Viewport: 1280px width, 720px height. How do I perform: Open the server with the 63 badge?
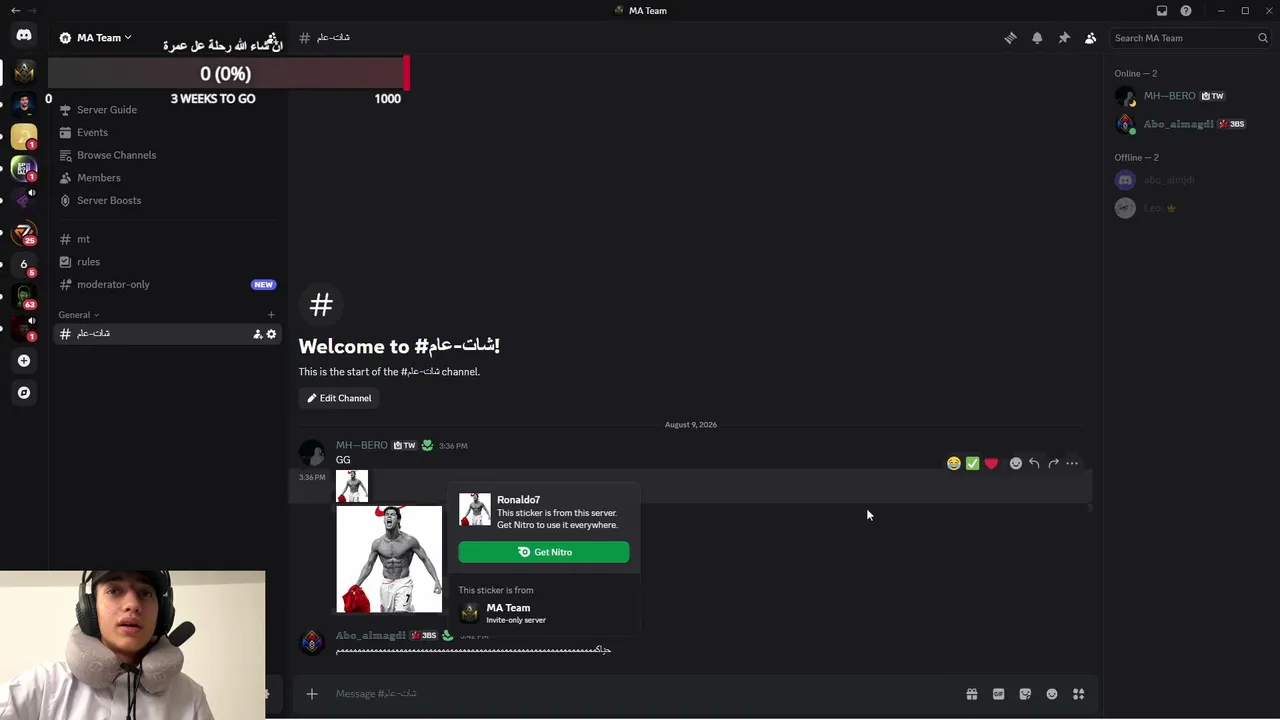coord(24,296)
